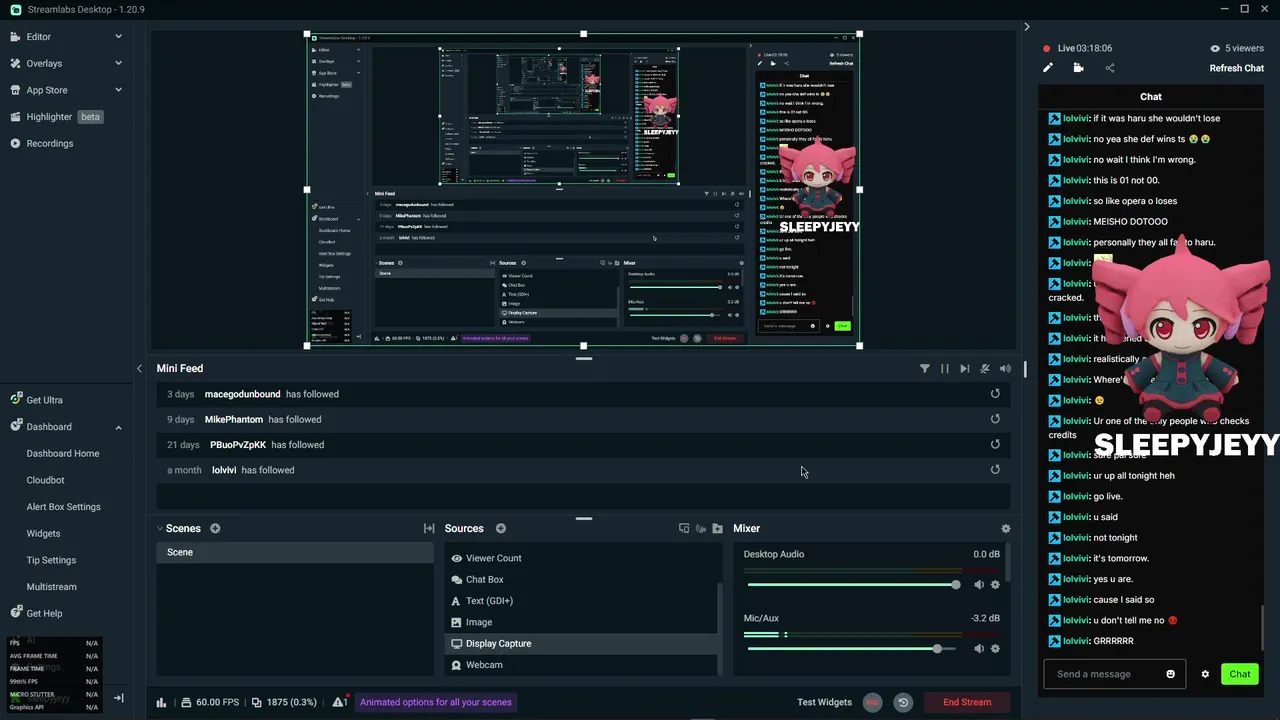The height and width of the screenshot is (720, 1280).
Task: Collapse the left sidebar arrow at bottom
Action: 118,698
